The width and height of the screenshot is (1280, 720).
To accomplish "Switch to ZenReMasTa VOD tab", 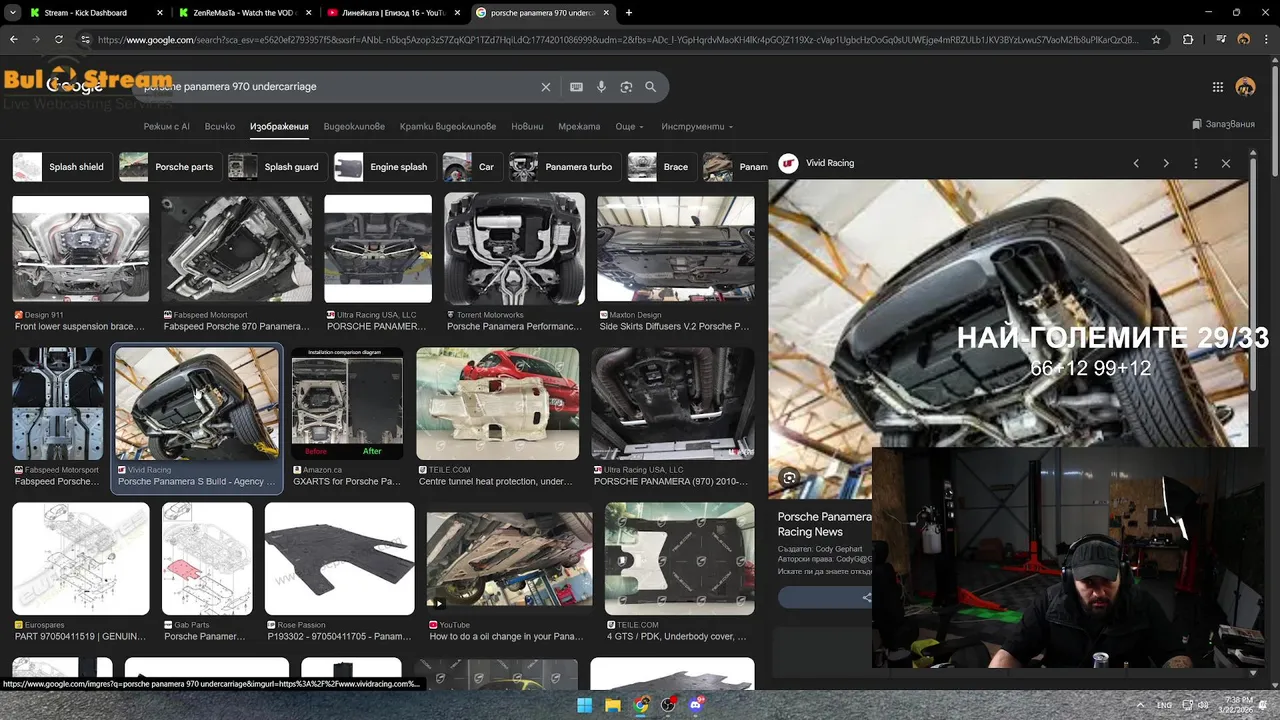I will coord(245,13).
